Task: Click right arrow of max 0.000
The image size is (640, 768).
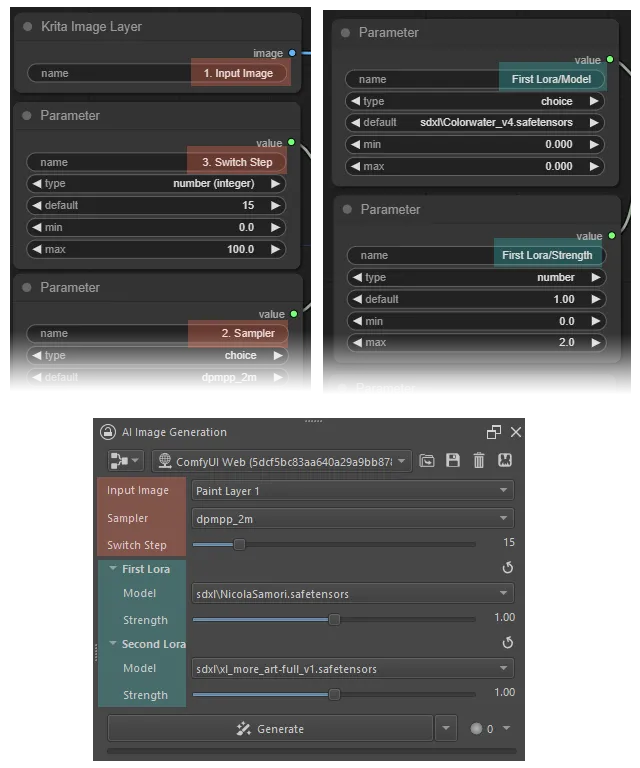Action: coord(594,167)
